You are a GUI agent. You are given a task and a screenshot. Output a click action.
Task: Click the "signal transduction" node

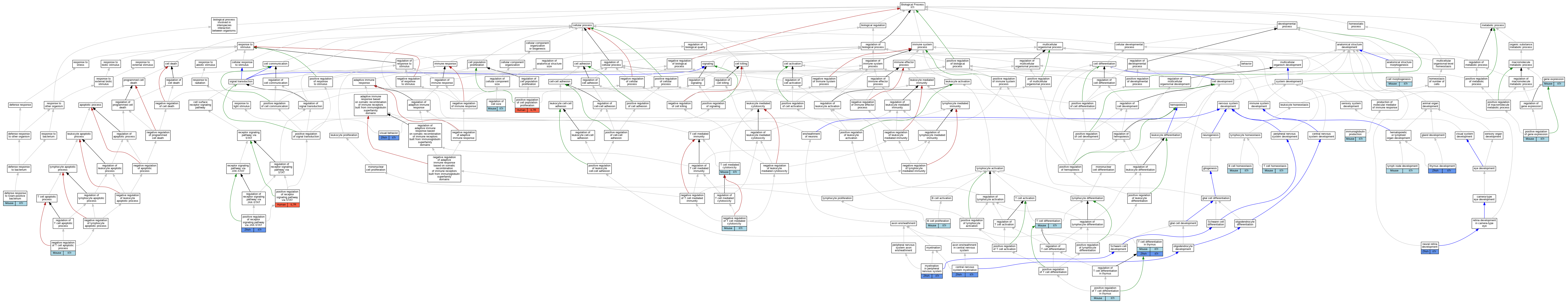pyautogui.click(x=241, y=81)
